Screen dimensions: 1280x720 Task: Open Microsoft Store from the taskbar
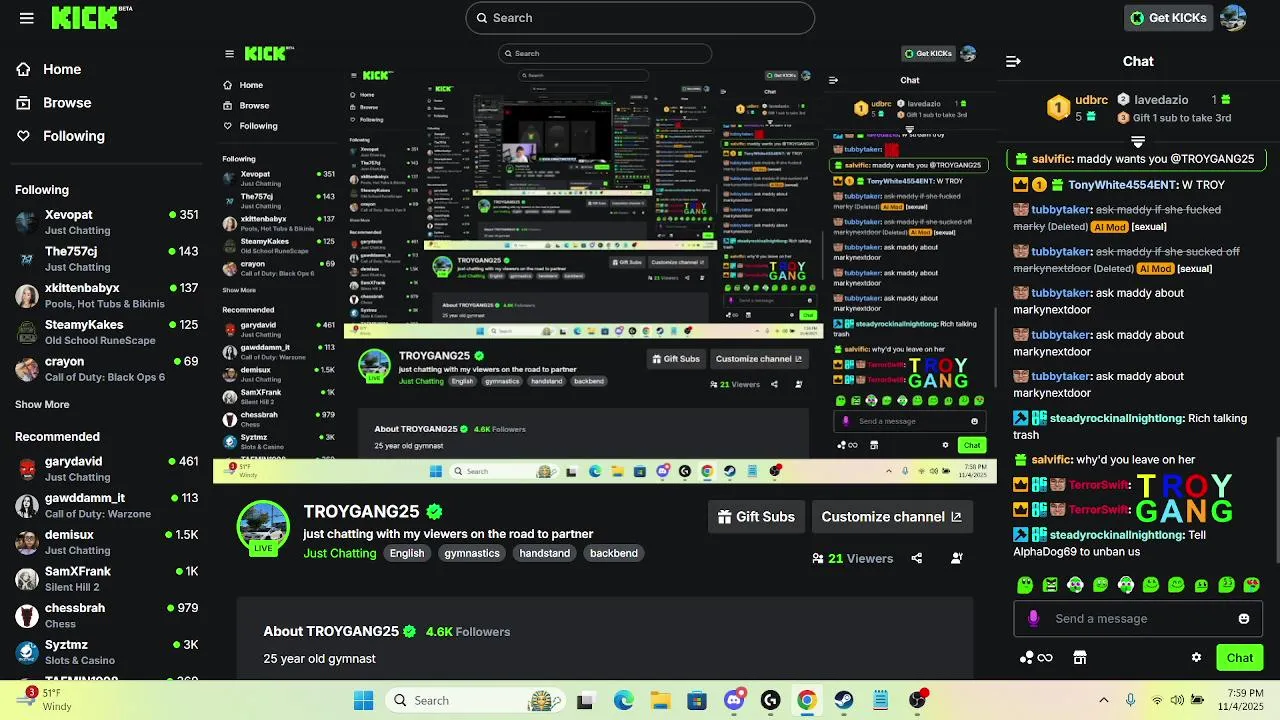[697, 700]
